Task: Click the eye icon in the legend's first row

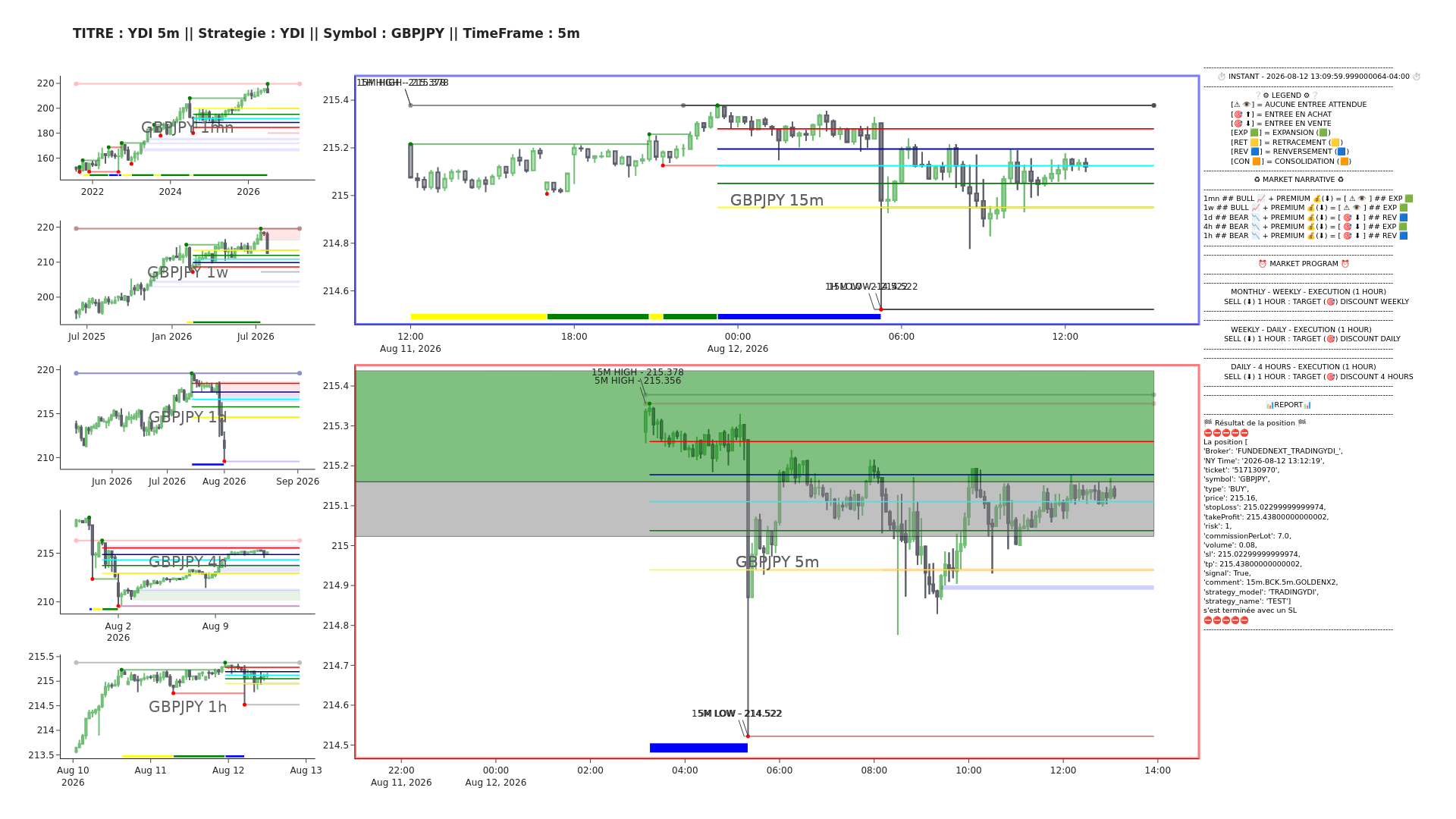Action: [x=1246, y=105]
